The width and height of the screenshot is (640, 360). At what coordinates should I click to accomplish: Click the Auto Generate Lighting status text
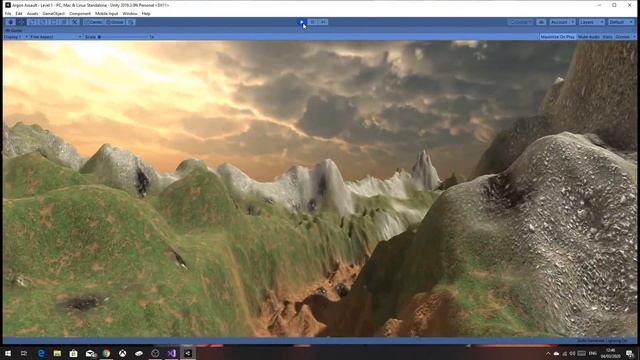click(x=602, y=340)
